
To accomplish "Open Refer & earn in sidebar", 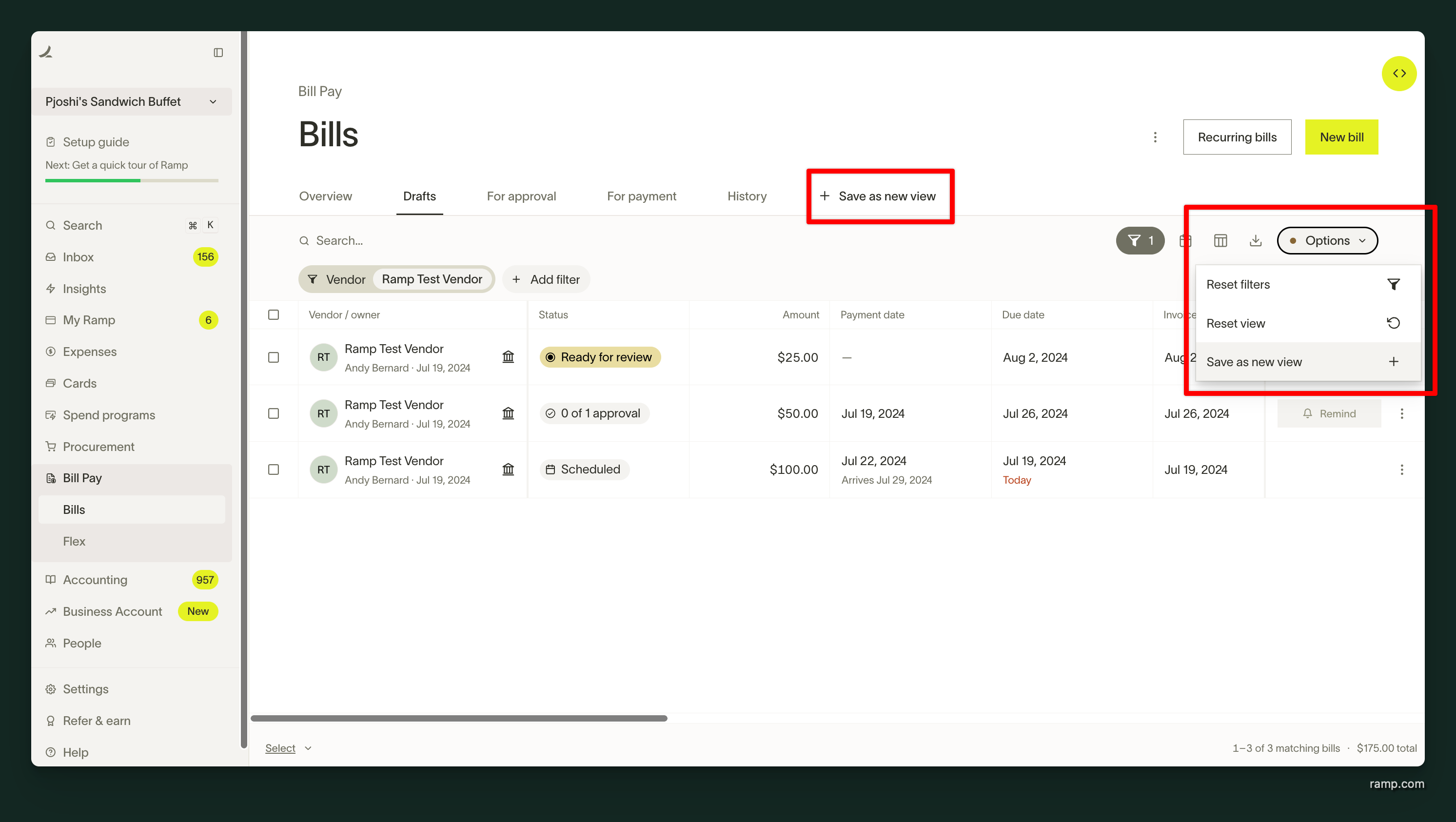I will click(x=132, y=721).
